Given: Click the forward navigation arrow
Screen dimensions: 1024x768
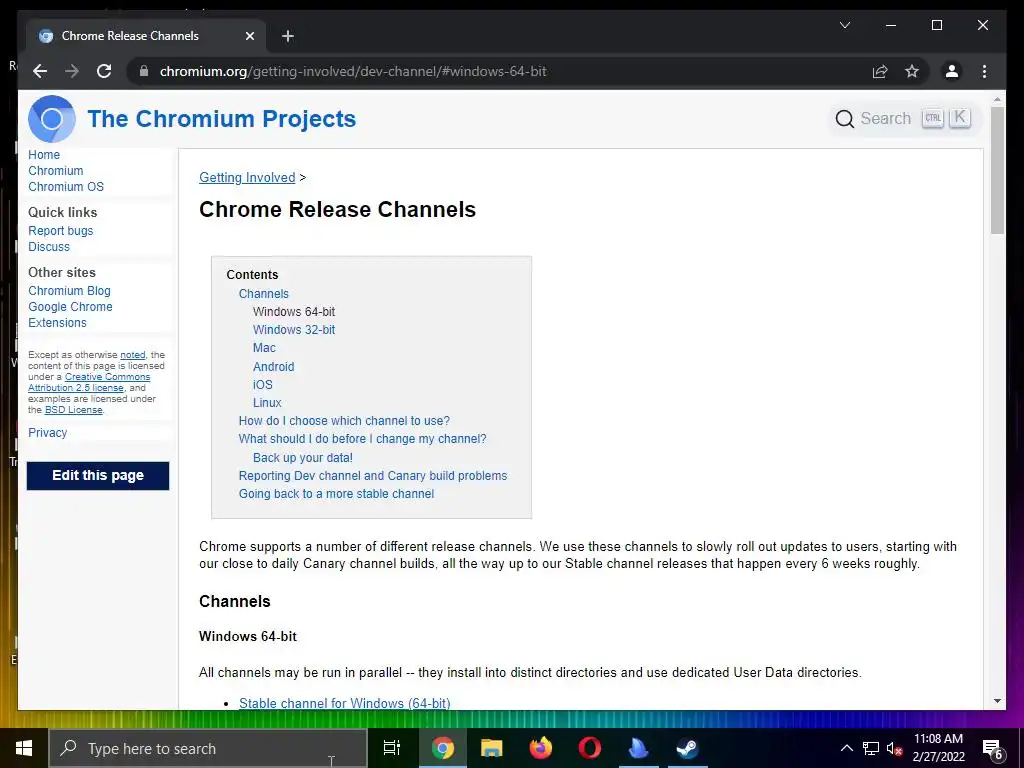Looking at the screenshot, I should pyautogui.click(x=72, y=71).
